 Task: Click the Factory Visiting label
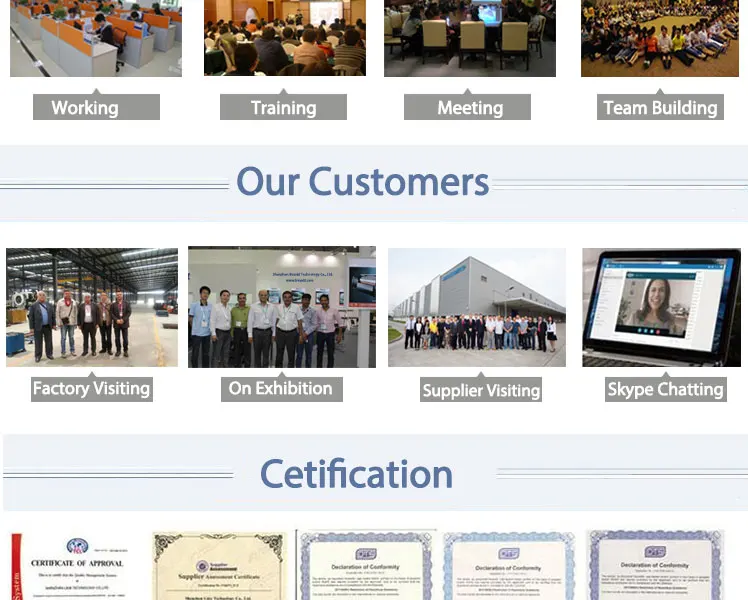pyautogui.click(x=92, y=389)
